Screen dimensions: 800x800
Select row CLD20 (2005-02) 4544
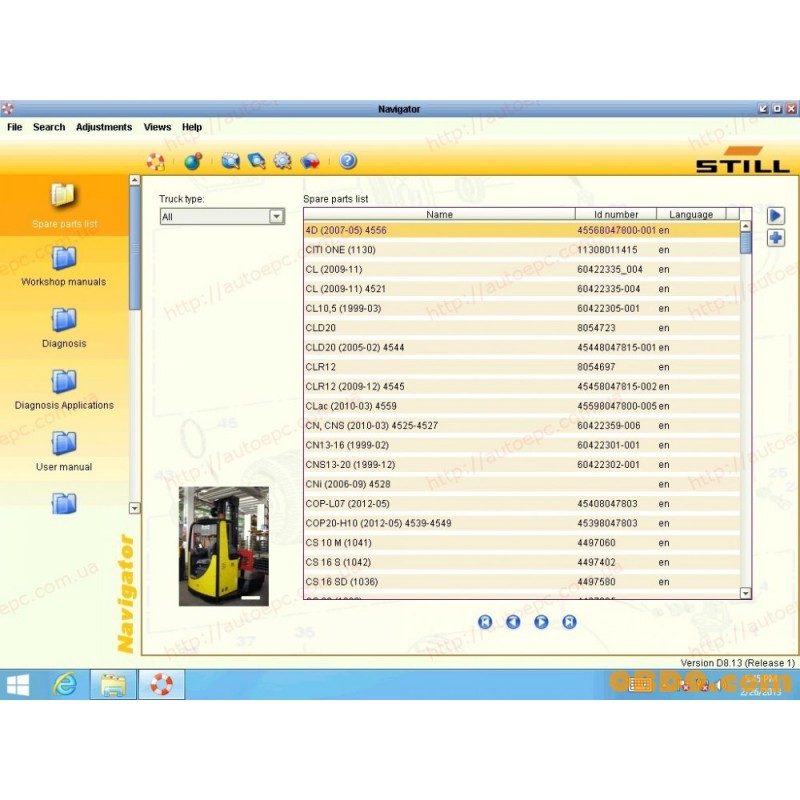[x=521, y=347]
